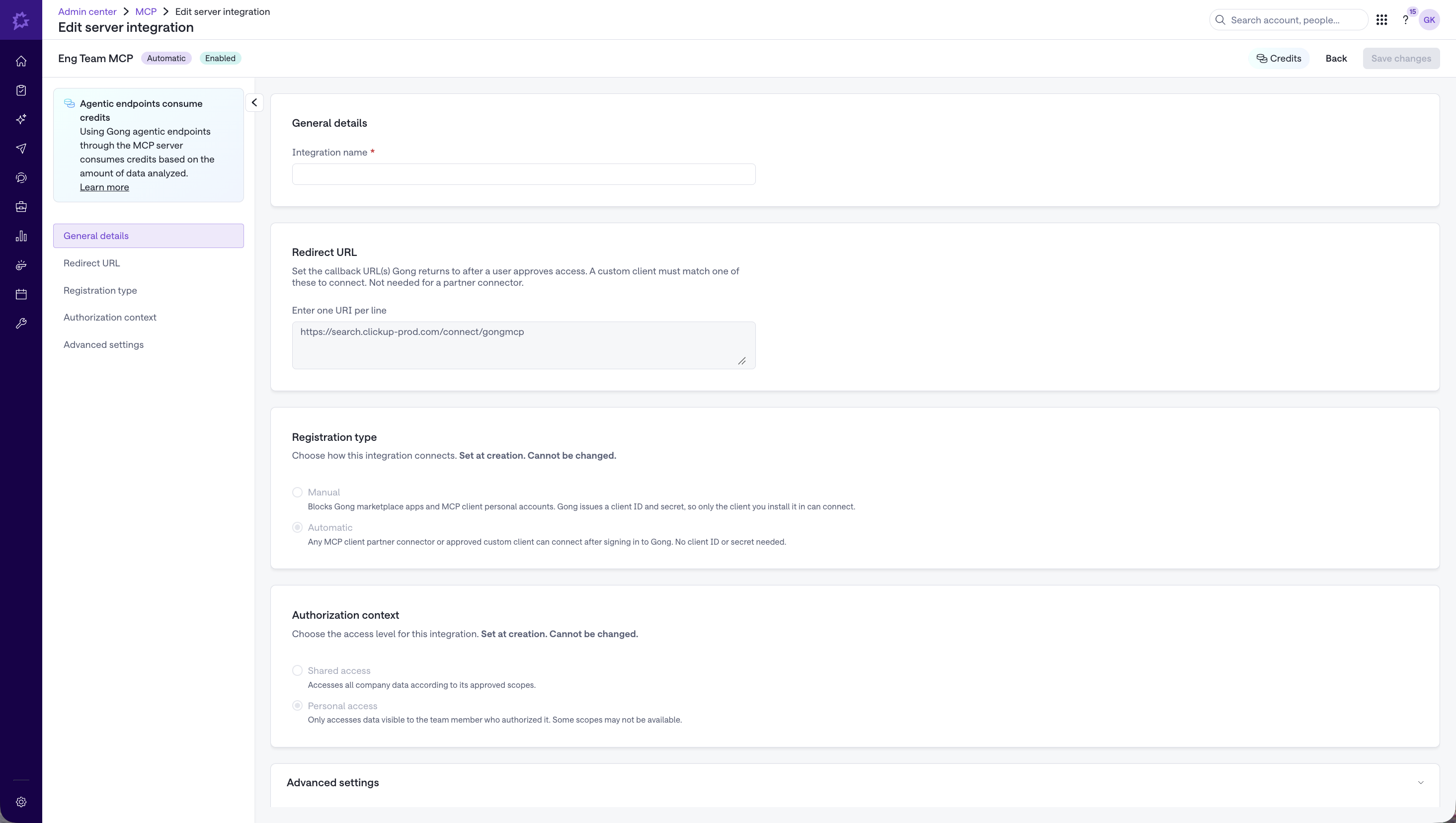Collapse the left navigation panel
1456x823 pixels.
click(x=254, y=102)
